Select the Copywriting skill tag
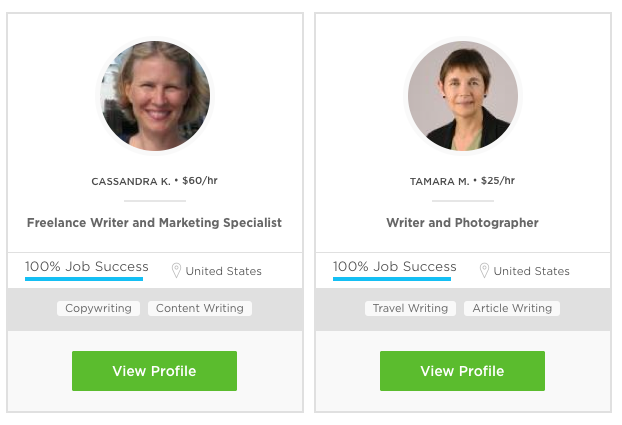 [x=98, y=308]
